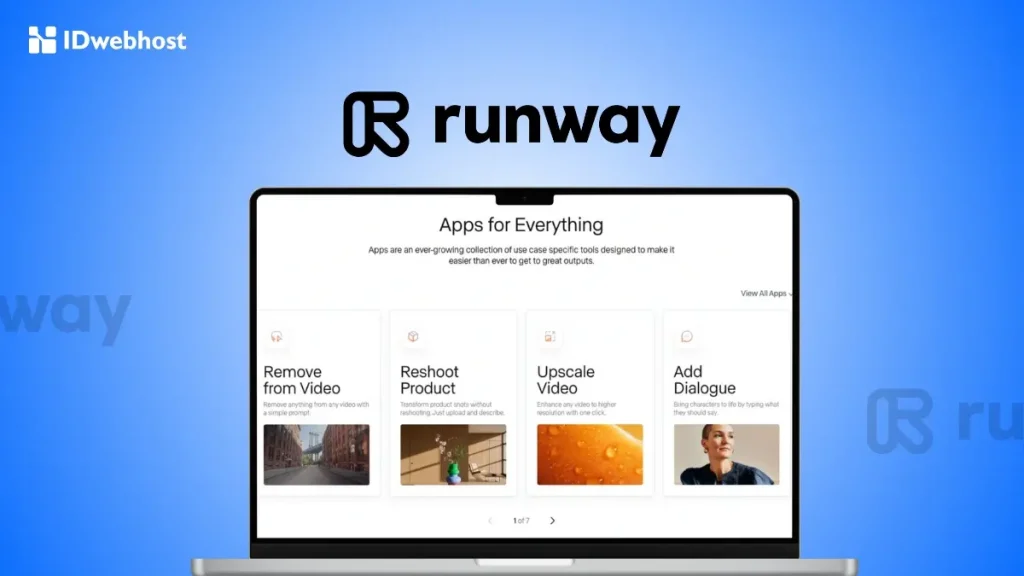
Task: Click the Add Dialogue speech bubble icon
Action: [x=686, y=337]
